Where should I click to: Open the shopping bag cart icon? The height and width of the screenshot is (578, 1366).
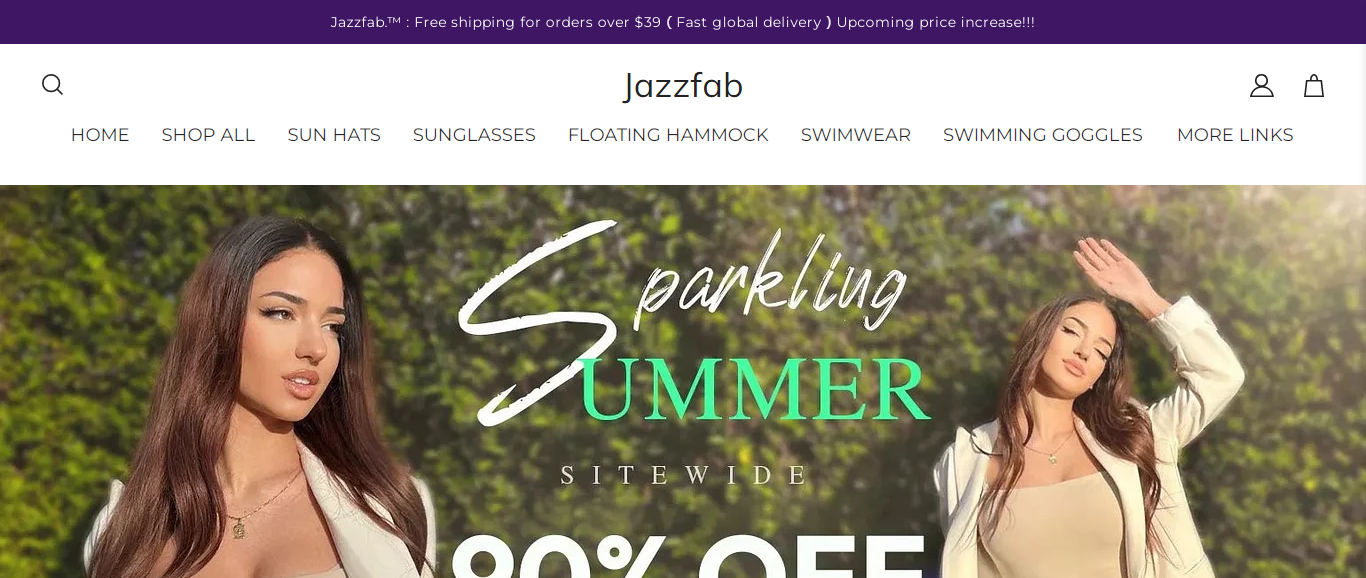(1314, 86)
